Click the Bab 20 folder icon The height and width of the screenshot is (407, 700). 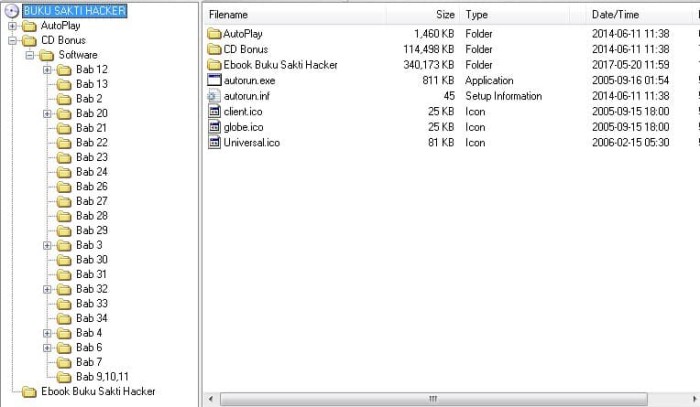click(x=64, y=114)
